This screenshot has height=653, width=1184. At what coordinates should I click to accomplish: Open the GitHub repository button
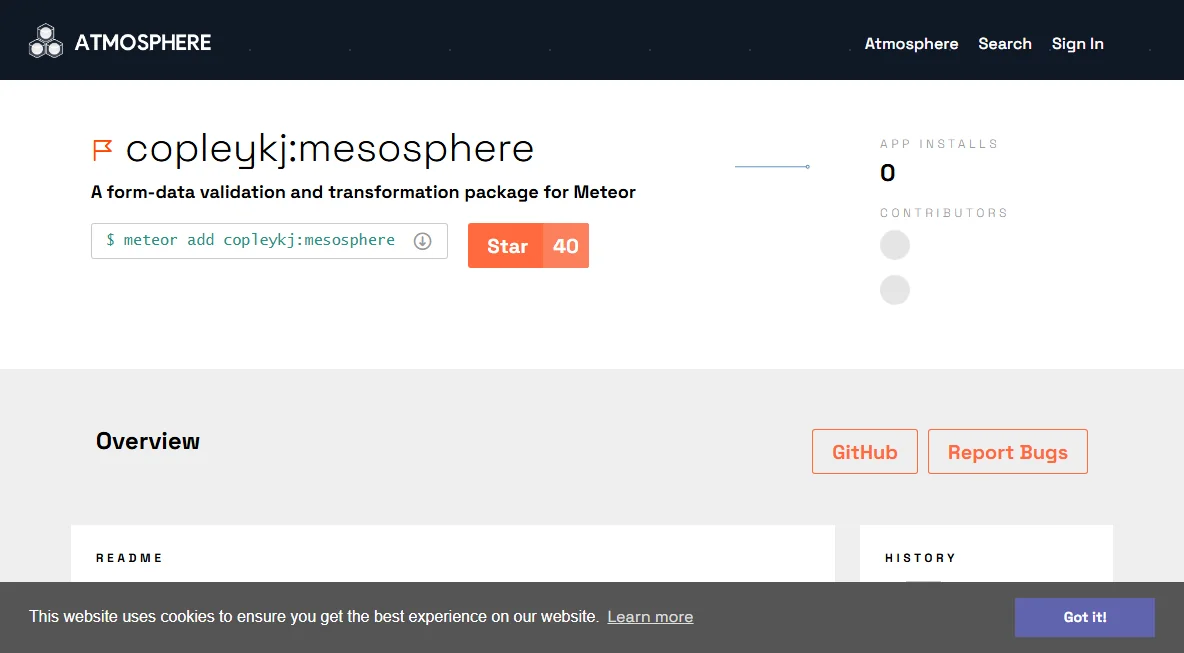click(865, 451)
